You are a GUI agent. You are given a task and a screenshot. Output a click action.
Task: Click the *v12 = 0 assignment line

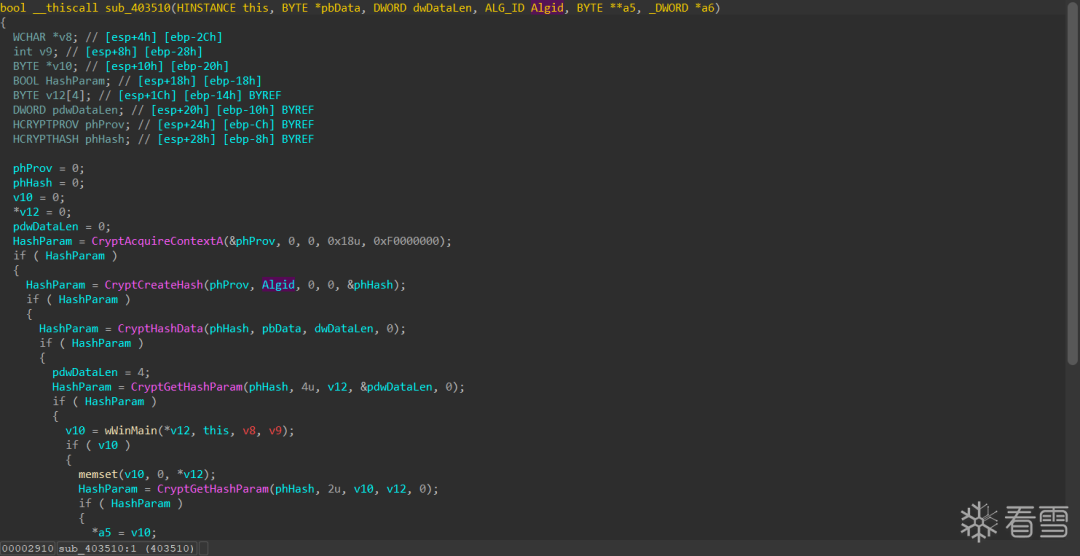click(42, 212)
